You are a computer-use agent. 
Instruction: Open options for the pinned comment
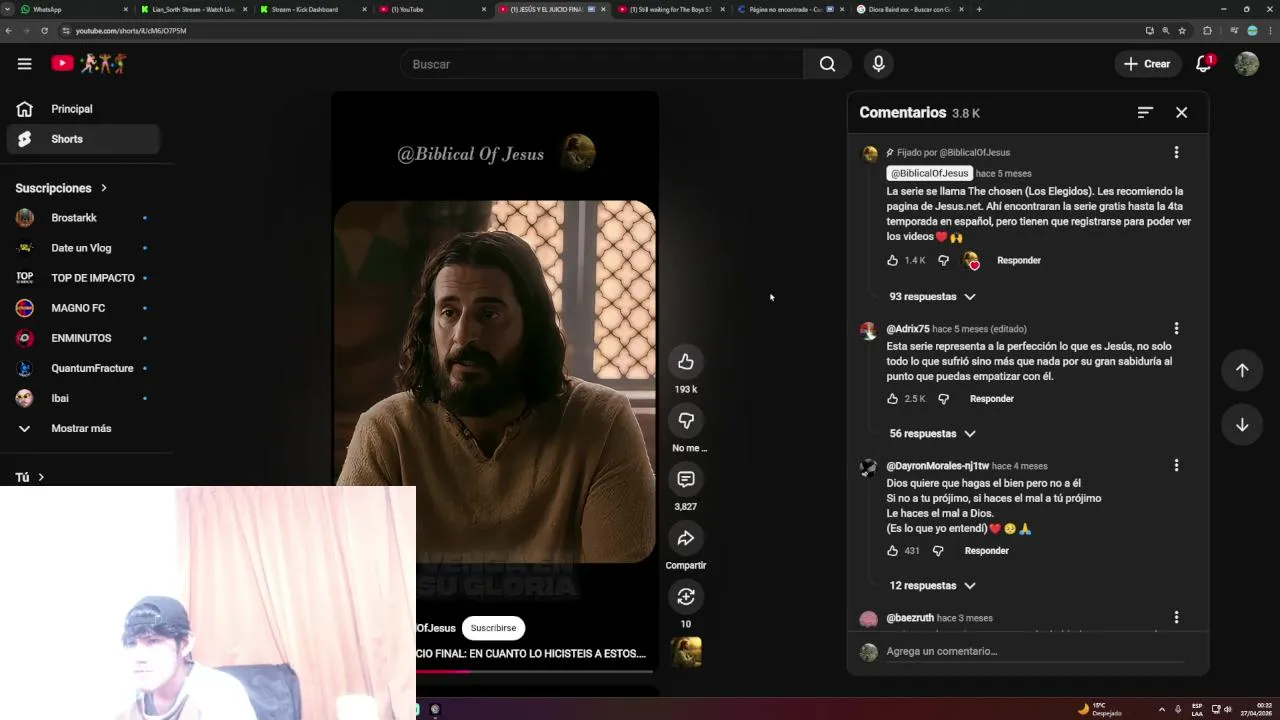pos(1176,152)
